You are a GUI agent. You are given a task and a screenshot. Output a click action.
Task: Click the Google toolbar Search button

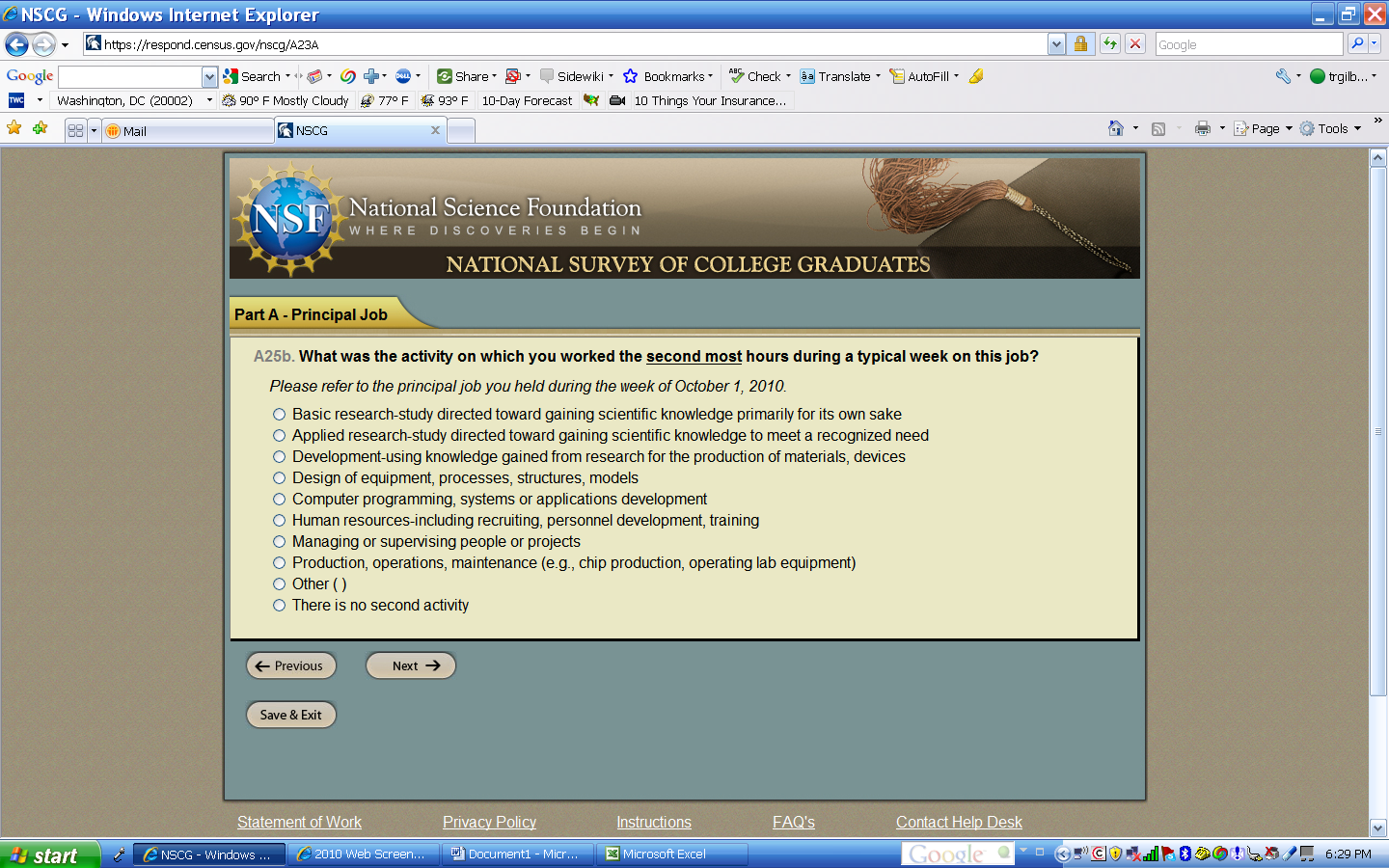(253, 76)
